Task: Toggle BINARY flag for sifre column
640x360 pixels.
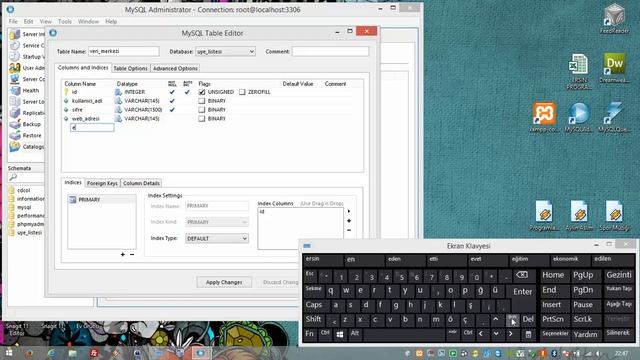Action: [x=202, y=110]
